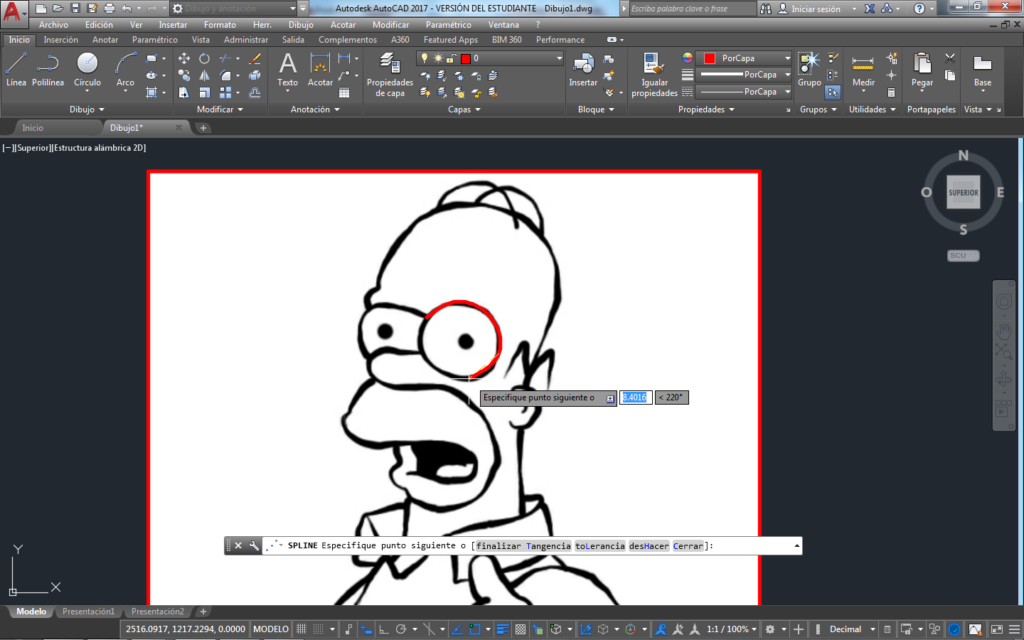This screenshot has height=640, width=1024.
Task: Click the Copy clip icon
Action: (x=950, y=76)
